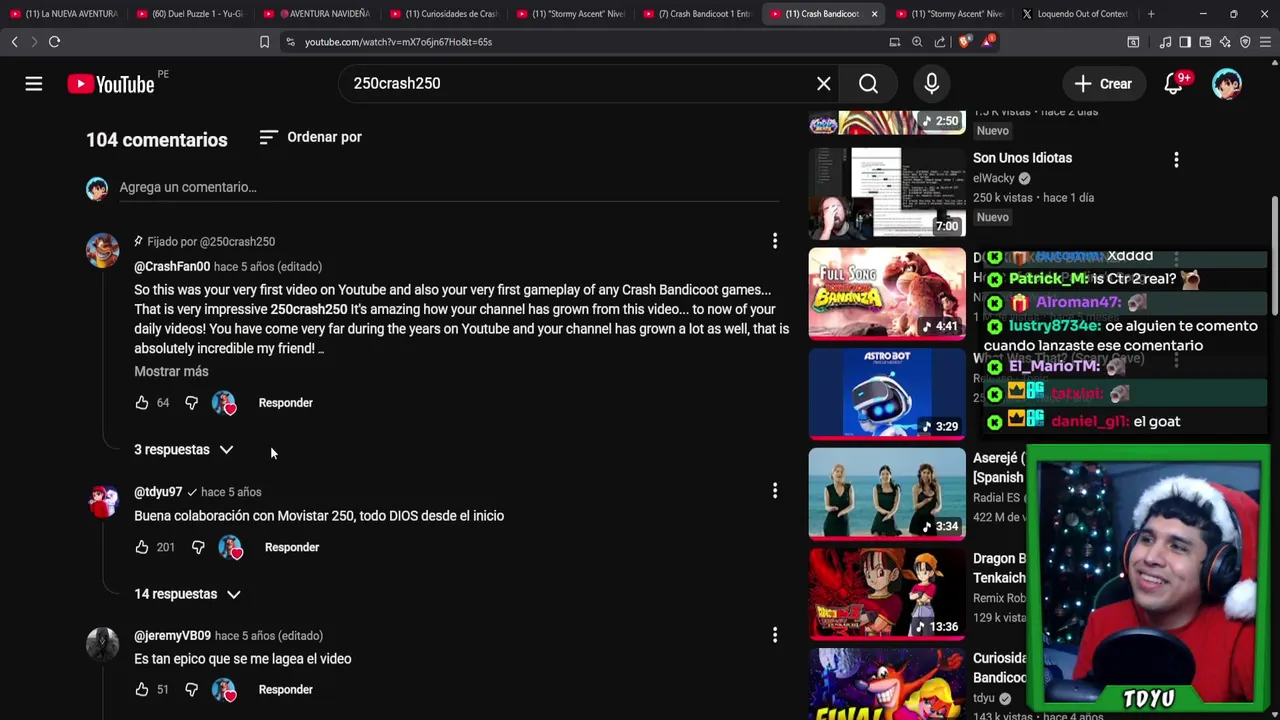
Task: Open the Brave Wallet icon
Action: [x=1205, y=42]
